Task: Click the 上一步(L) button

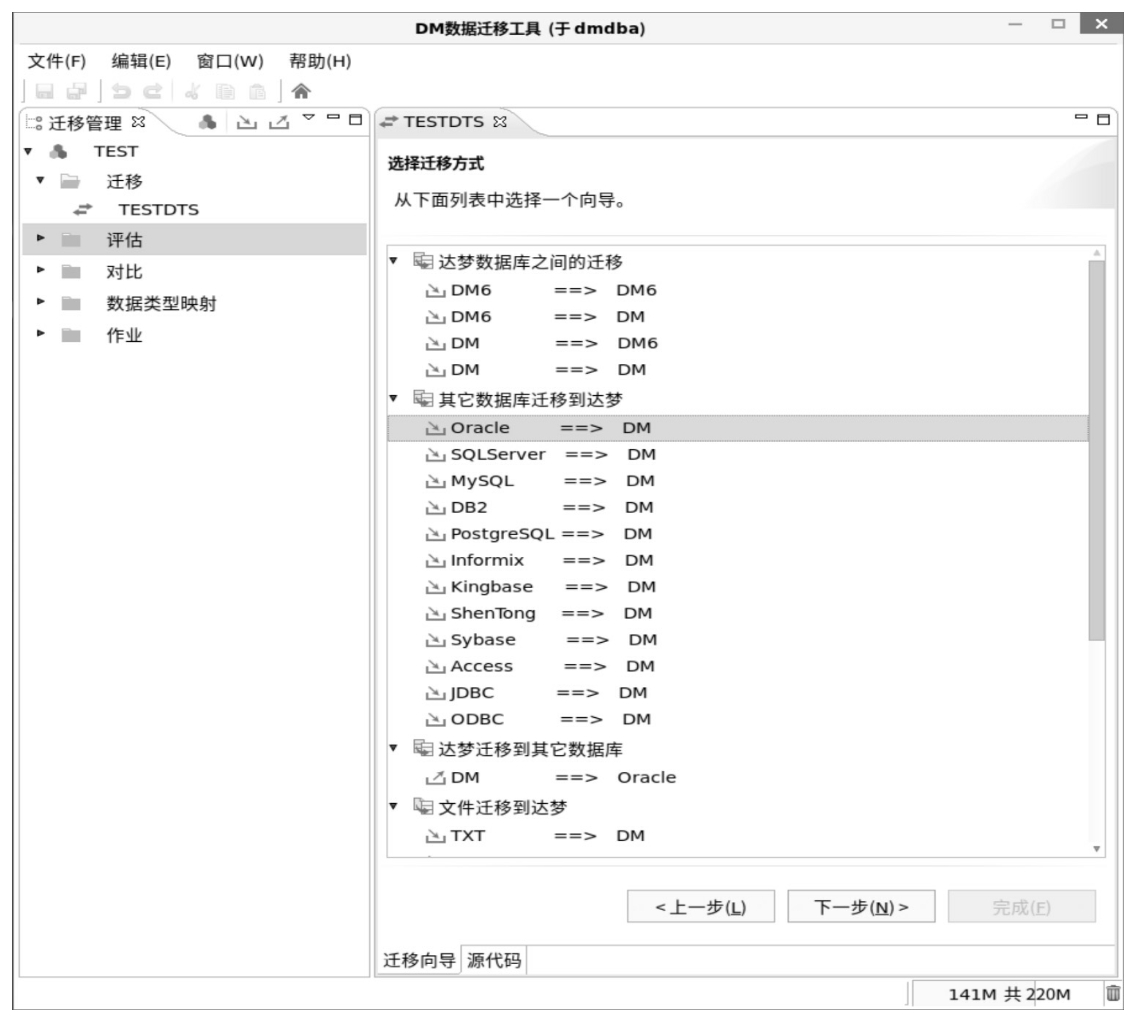Action: 700,907
